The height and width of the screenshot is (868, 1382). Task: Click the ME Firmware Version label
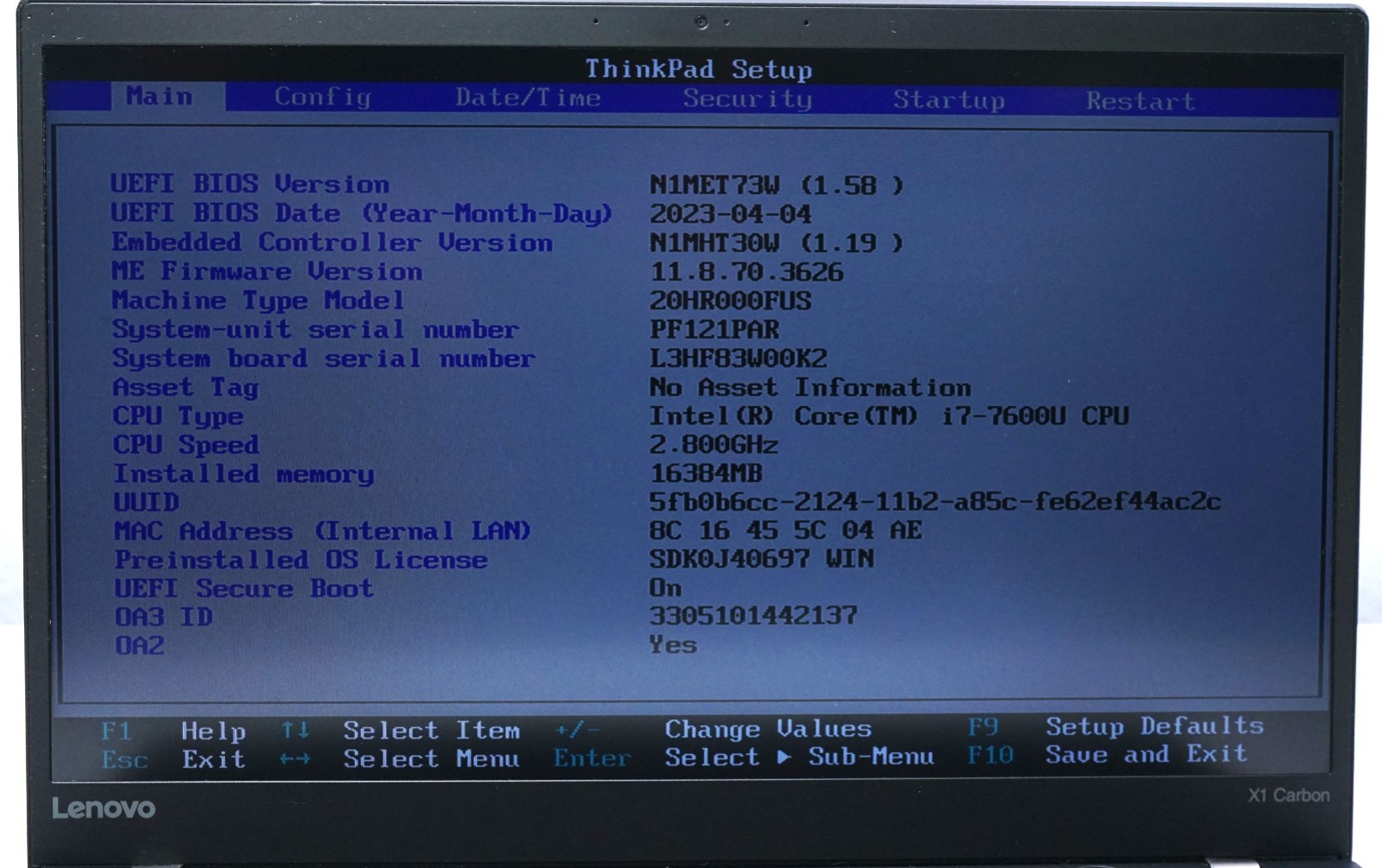267,271
